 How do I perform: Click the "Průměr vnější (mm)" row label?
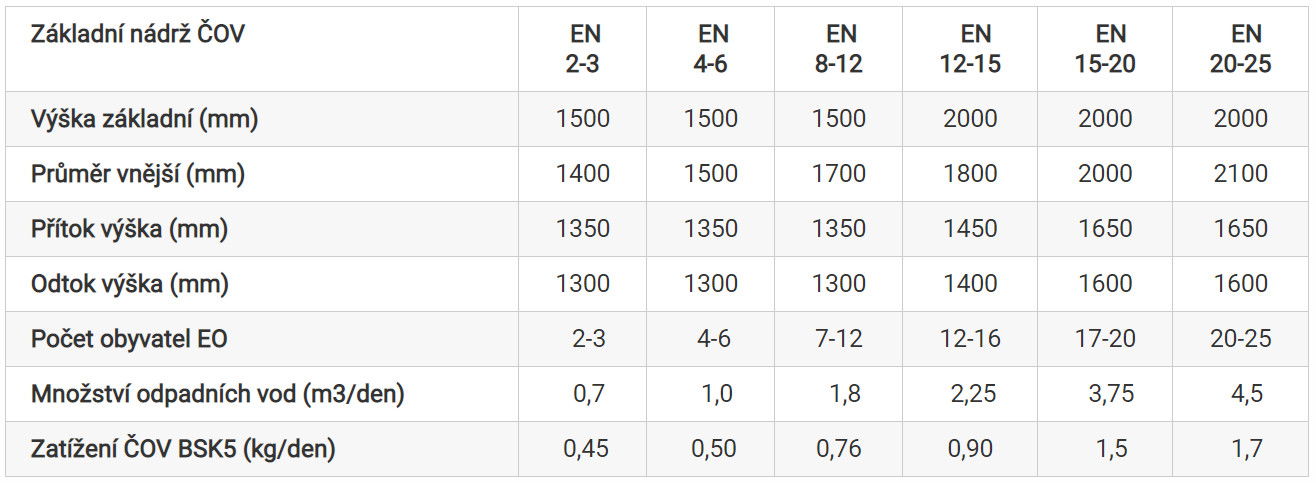[x=138, y=174]
